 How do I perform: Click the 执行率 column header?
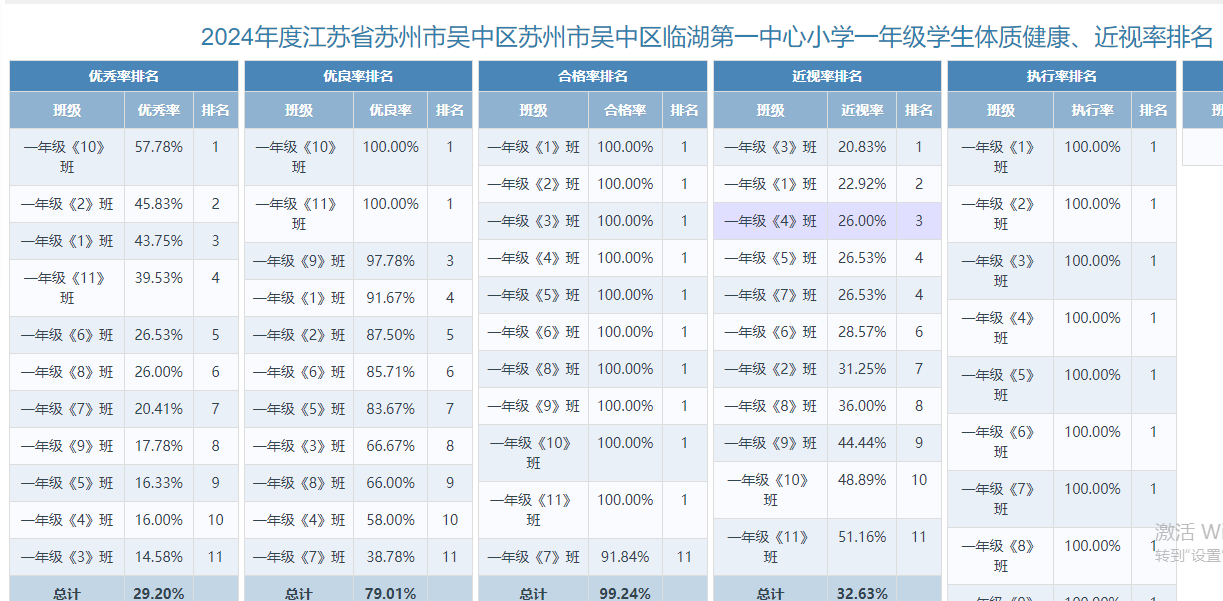1092,110
